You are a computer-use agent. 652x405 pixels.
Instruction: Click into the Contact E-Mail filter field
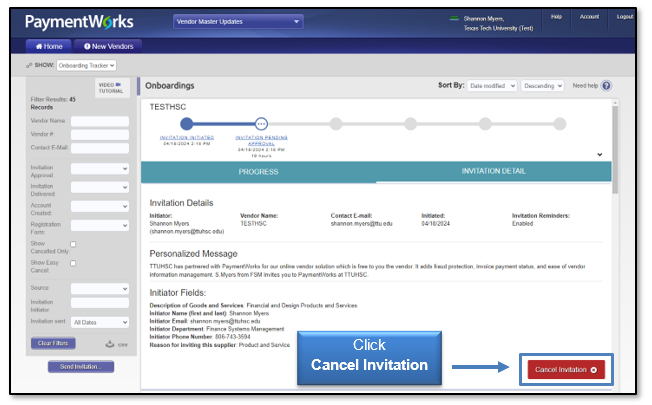[x=100, y=148]
